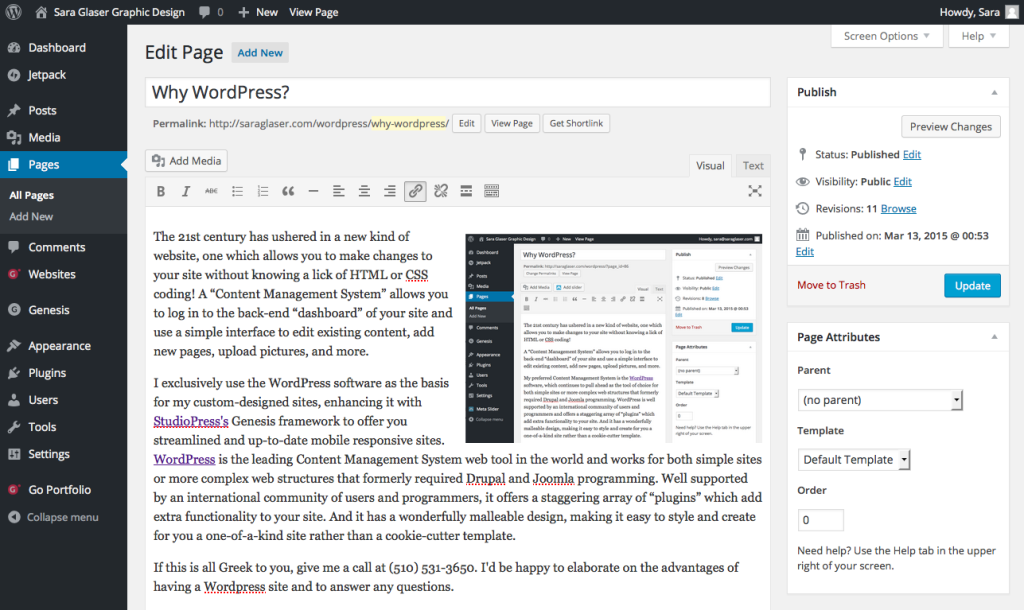Viewport: 1024px width, 610px height.
Task: Insert a numbered list
Action: [263, 191]
